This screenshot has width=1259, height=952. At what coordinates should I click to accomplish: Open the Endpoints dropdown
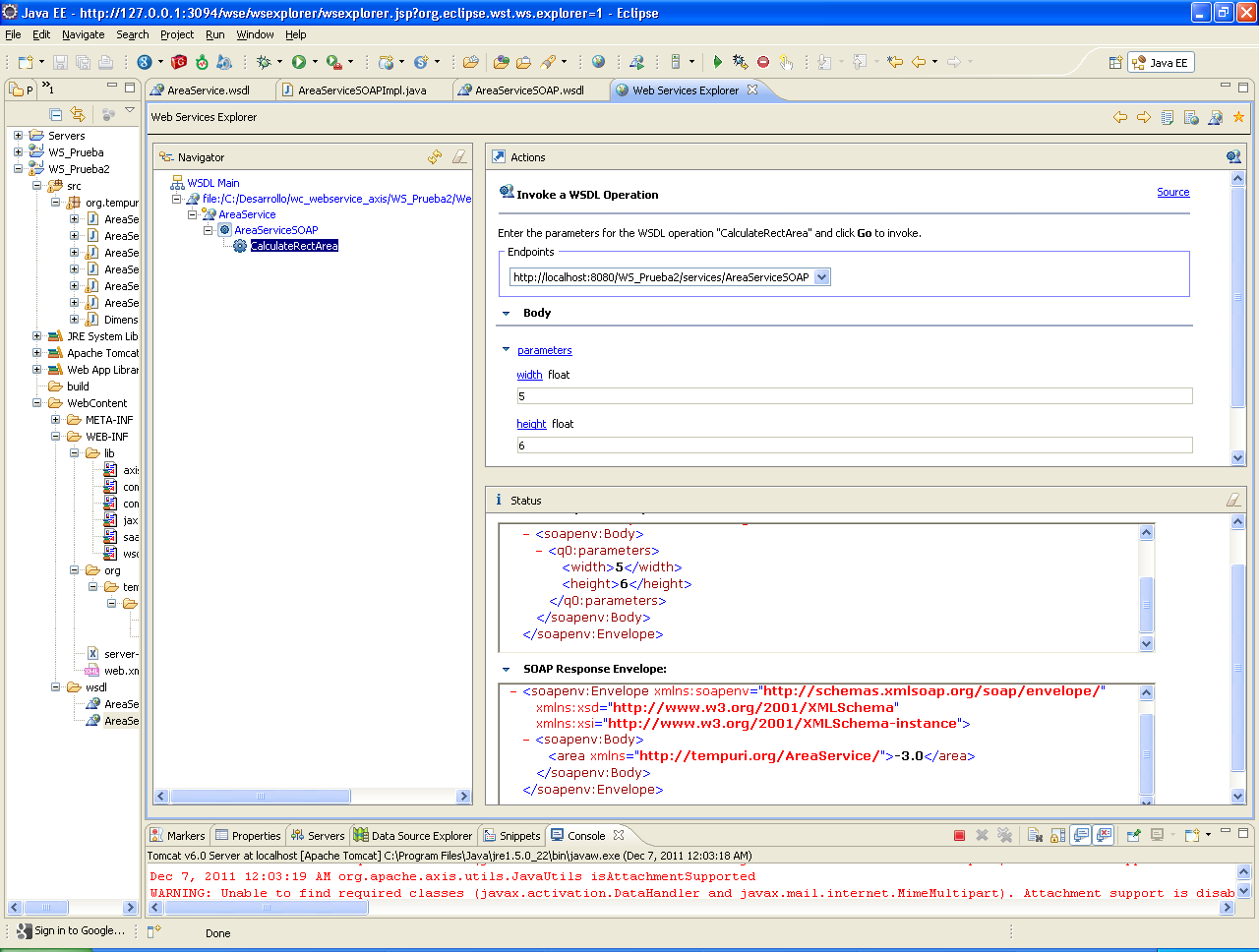click(822, 277)
